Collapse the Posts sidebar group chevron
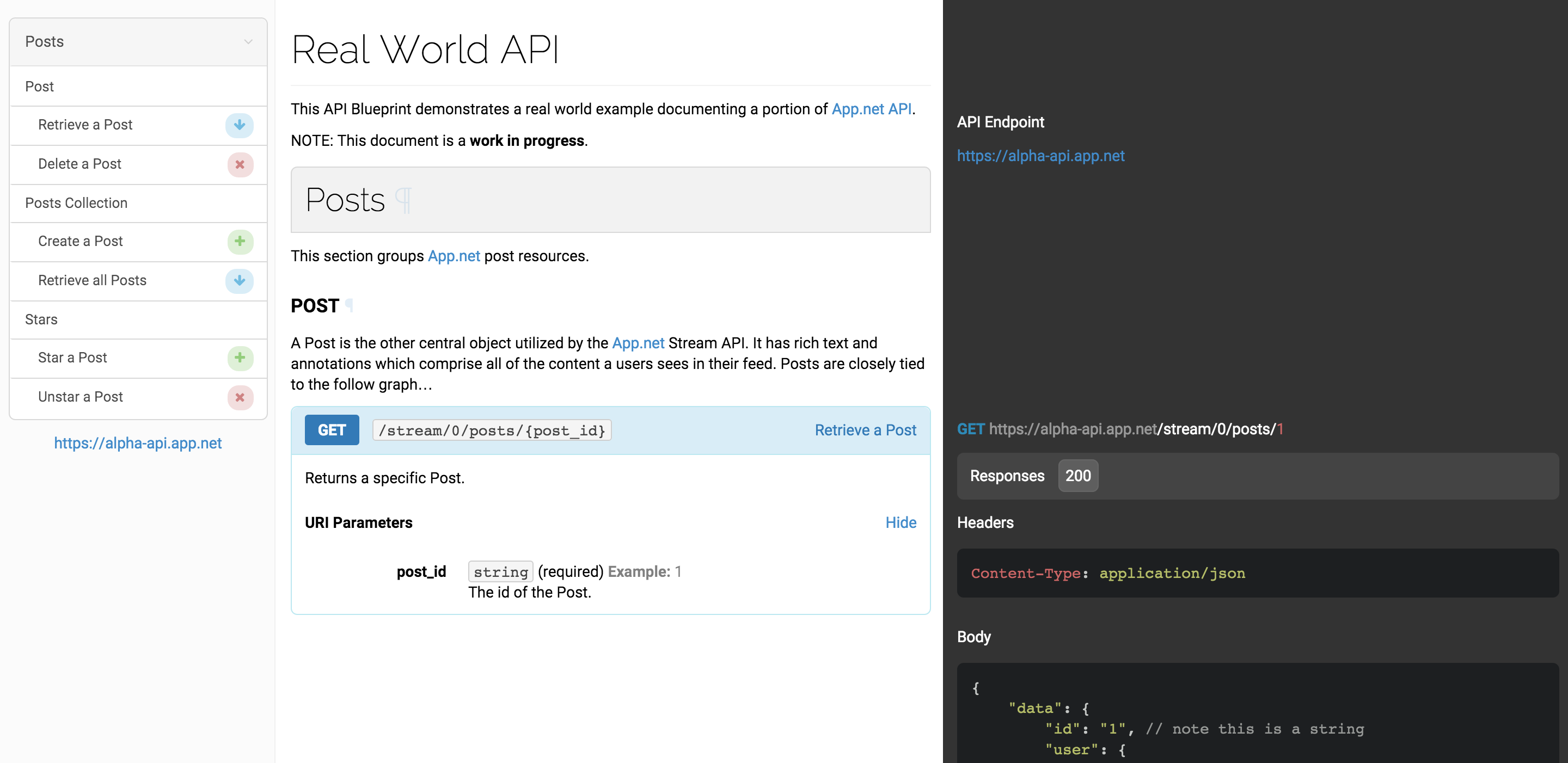Image resolution: width=1568 pixels, height=763 pixels. [248, 41]
